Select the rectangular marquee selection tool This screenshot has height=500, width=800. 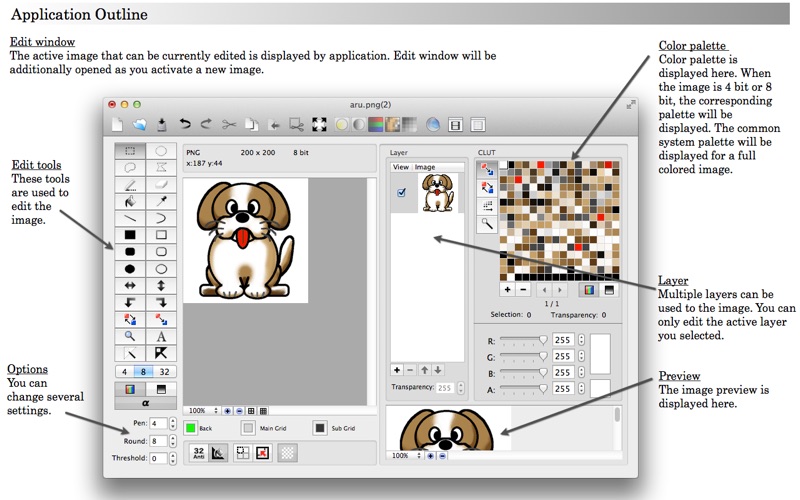[130, 151]
